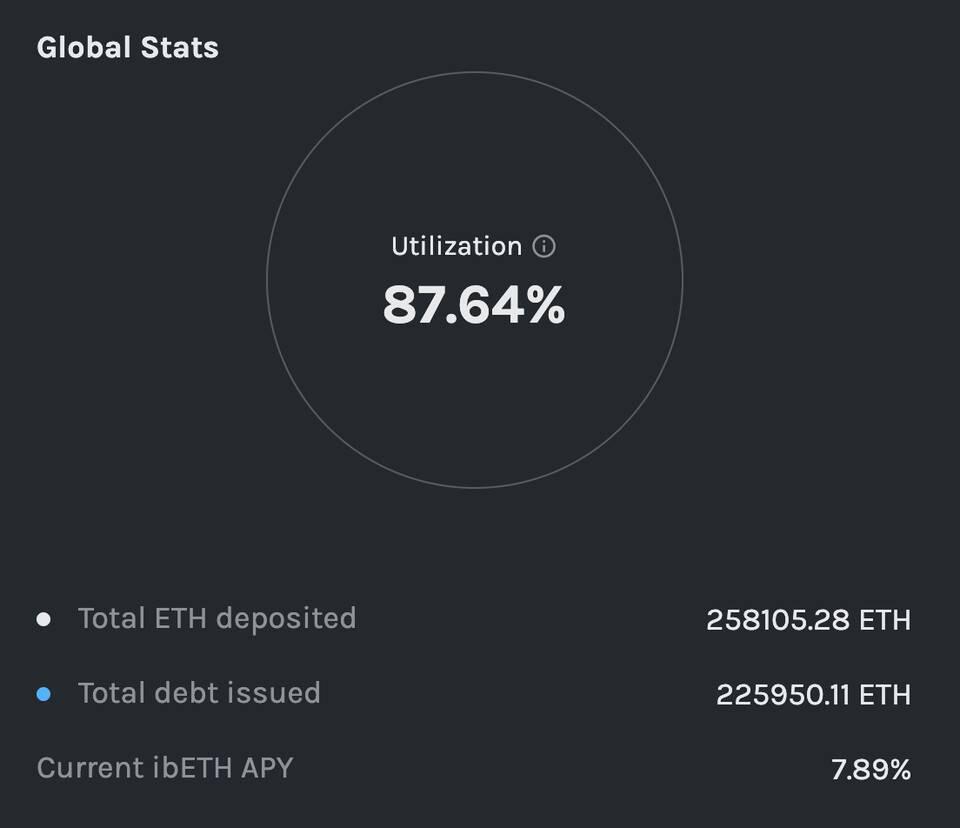Viewport: 960px width, 828px height.
Task: Select the 7.89% APY value
Action: pyautogui.click(x=870, y=770)
